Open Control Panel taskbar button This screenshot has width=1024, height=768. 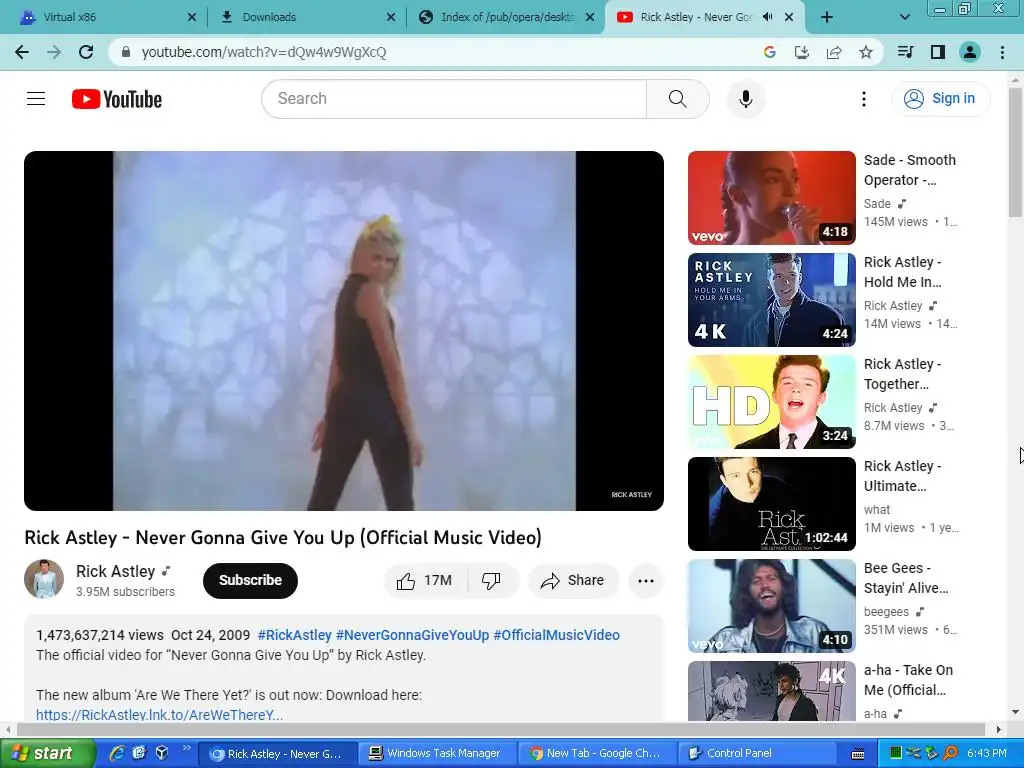point(756,754)
